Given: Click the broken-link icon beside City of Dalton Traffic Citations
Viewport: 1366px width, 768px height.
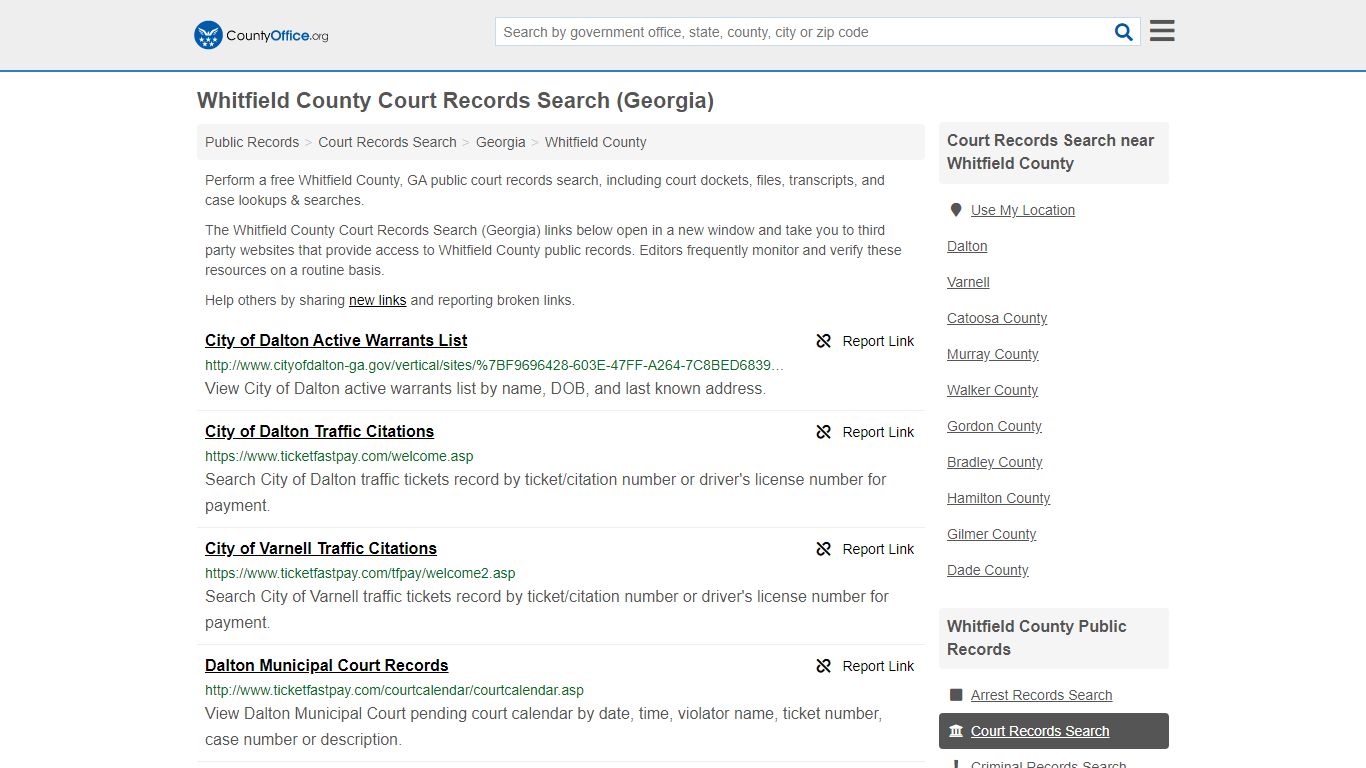Looking at the screenshot, I should tap(824, 432).
